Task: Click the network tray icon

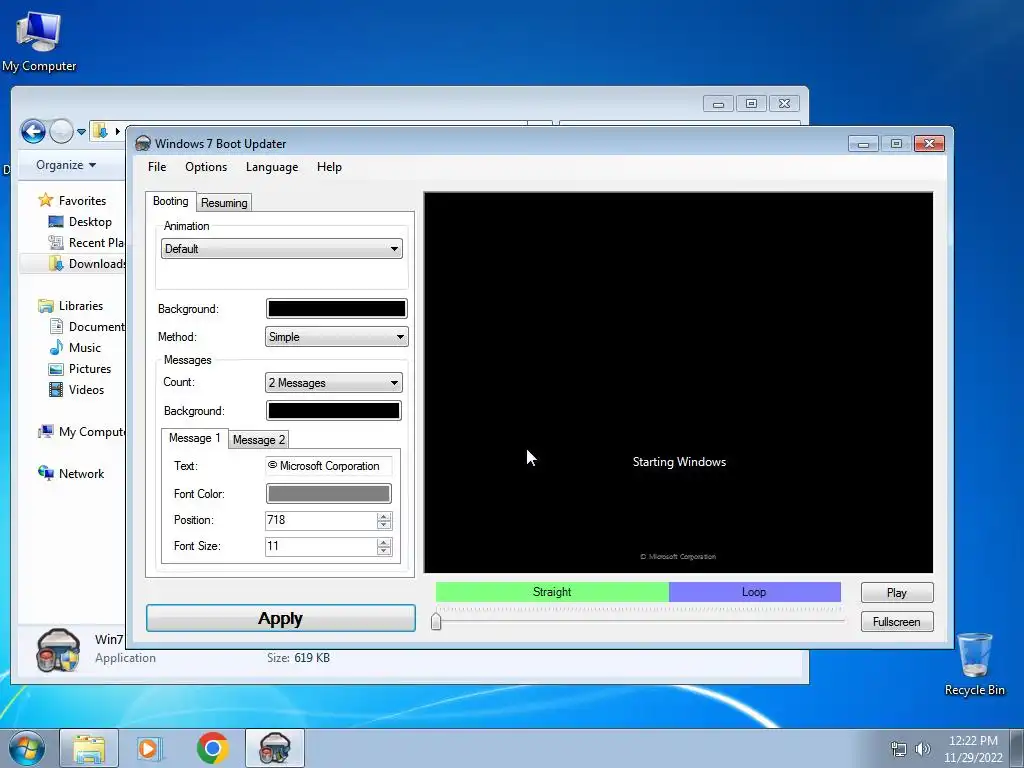Action: point(899,749)
